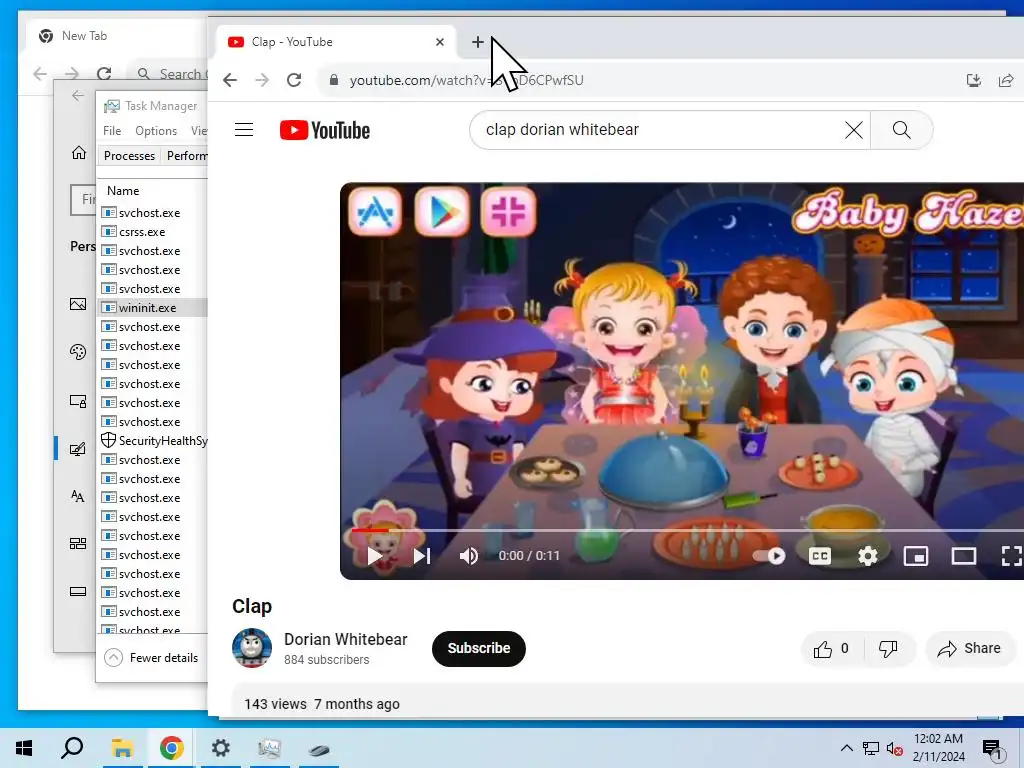1024x768 pixels.
Task: Select the SecurityHealthSy process row
Action: (153, 441)
